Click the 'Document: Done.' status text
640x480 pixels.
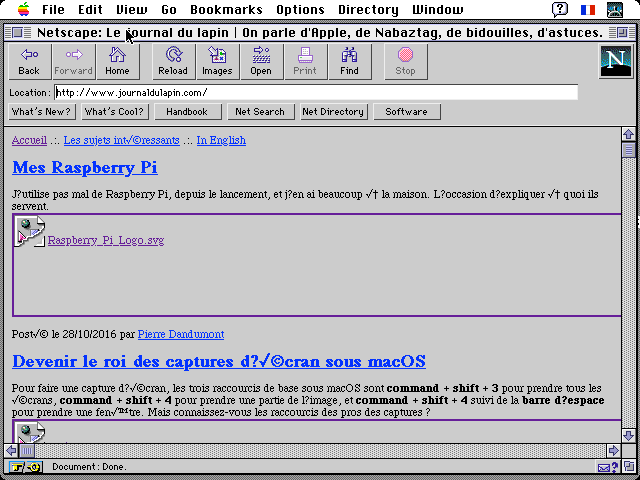pyautogui.click(x=89, y=467)
